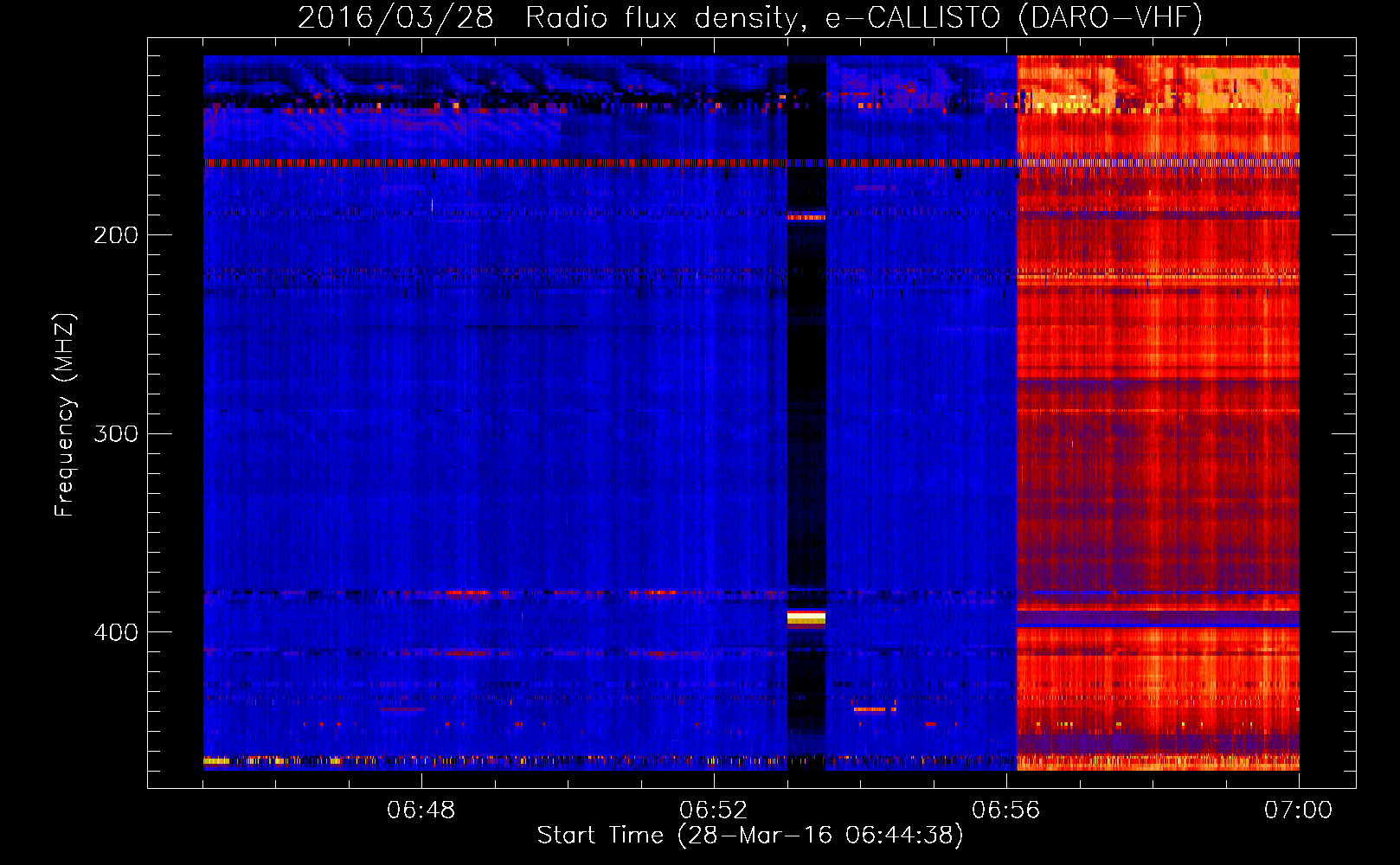Click the 06:52 time tick label

(x=714, y=810)
